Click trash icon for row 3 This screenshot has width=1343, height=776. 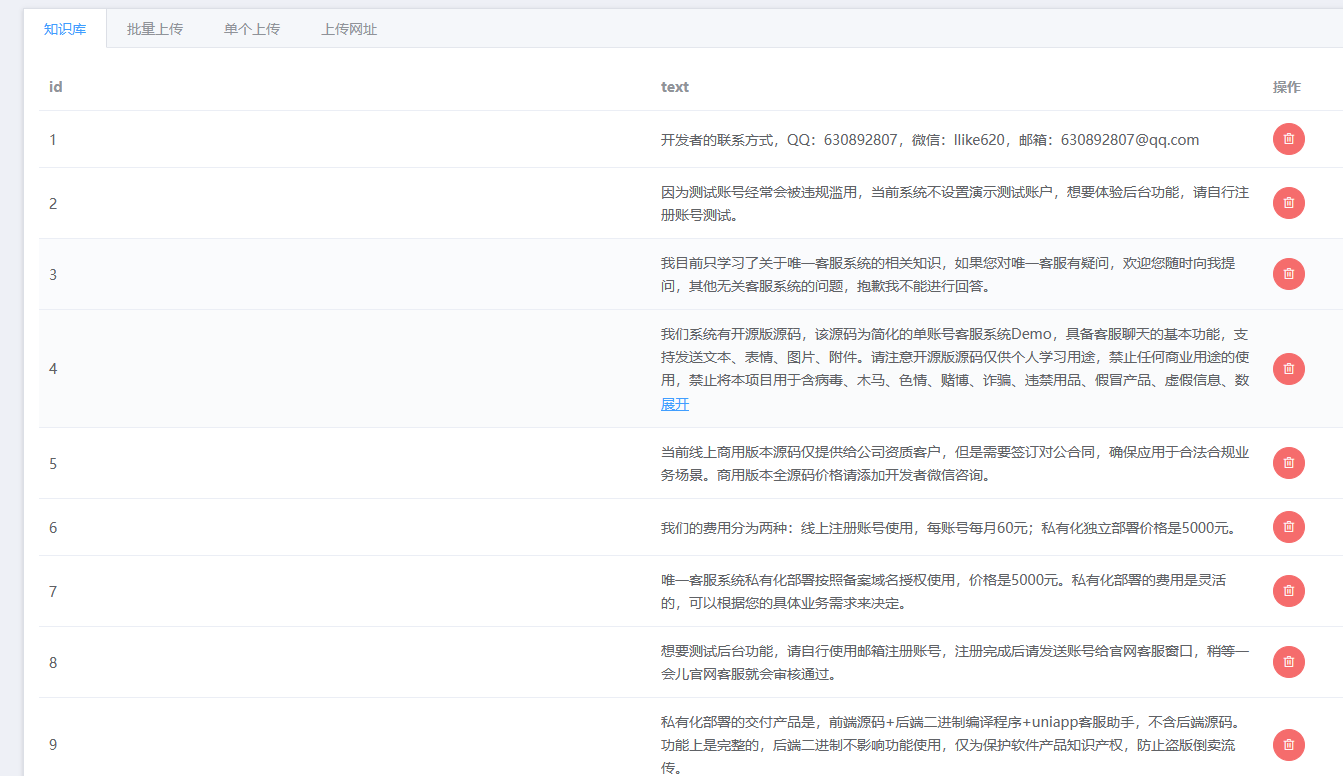pos(1288,274)
